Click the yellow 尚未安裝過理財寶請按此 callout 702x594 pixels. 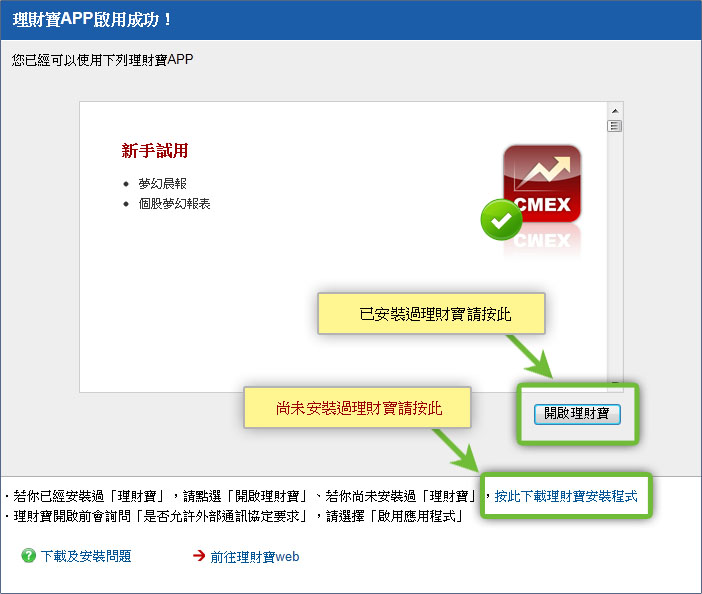click(x=358, y=409)
